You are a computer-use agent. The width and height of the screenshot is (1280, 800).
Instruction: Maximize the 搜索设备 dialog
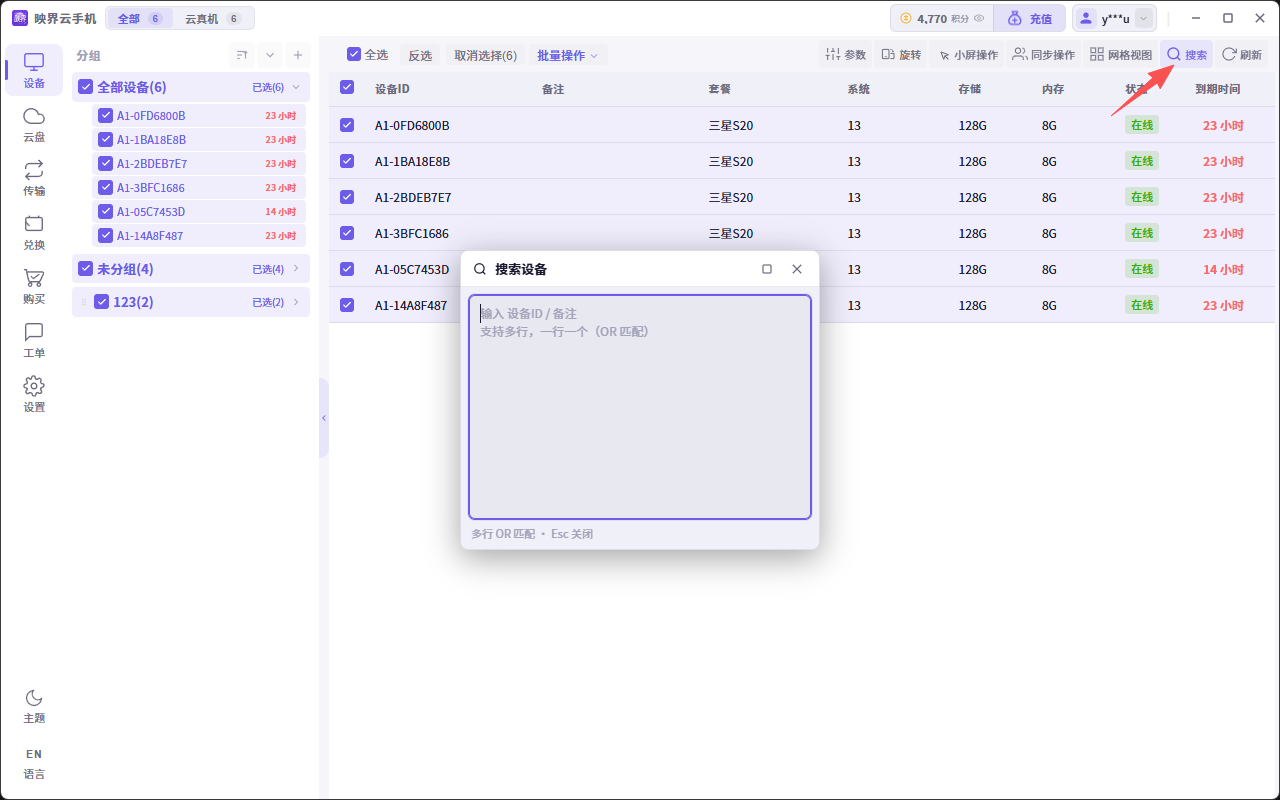tap(767, 269)
